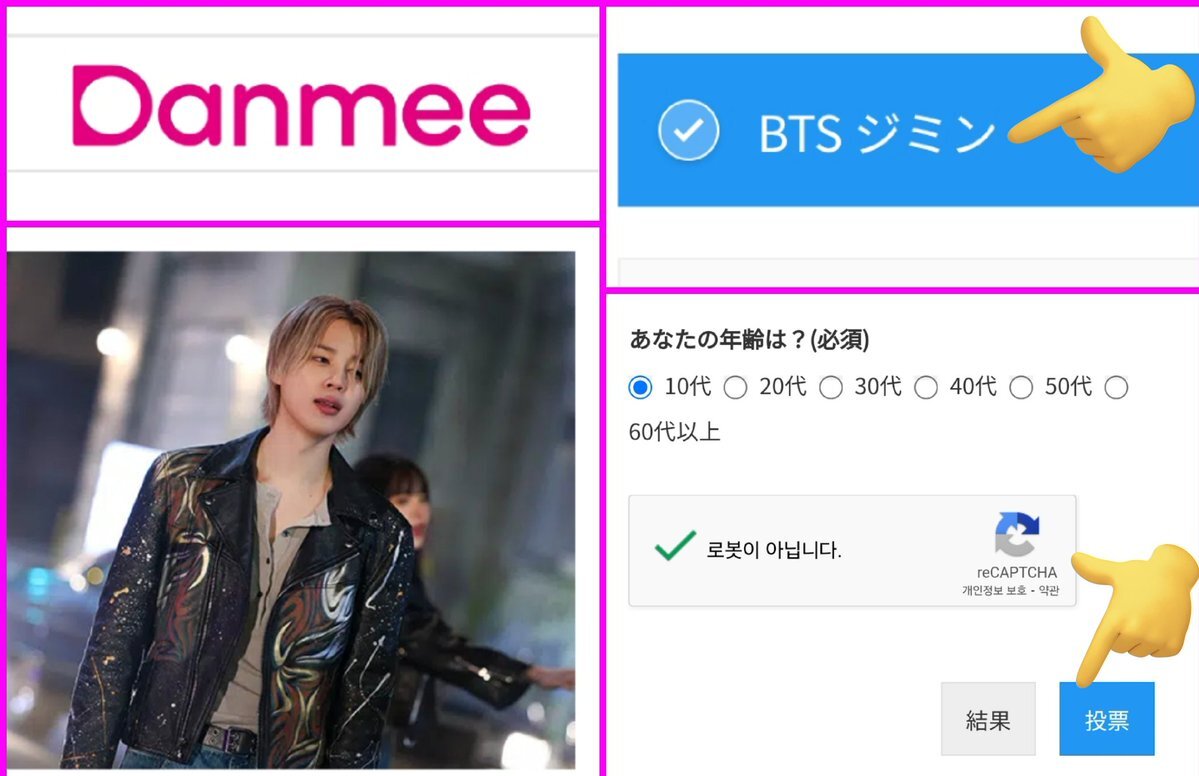This screenshot has width=1199, height=776.
Task: Click the checkmark circle beside BTS ジミン
Action: [x=688, y=130]
